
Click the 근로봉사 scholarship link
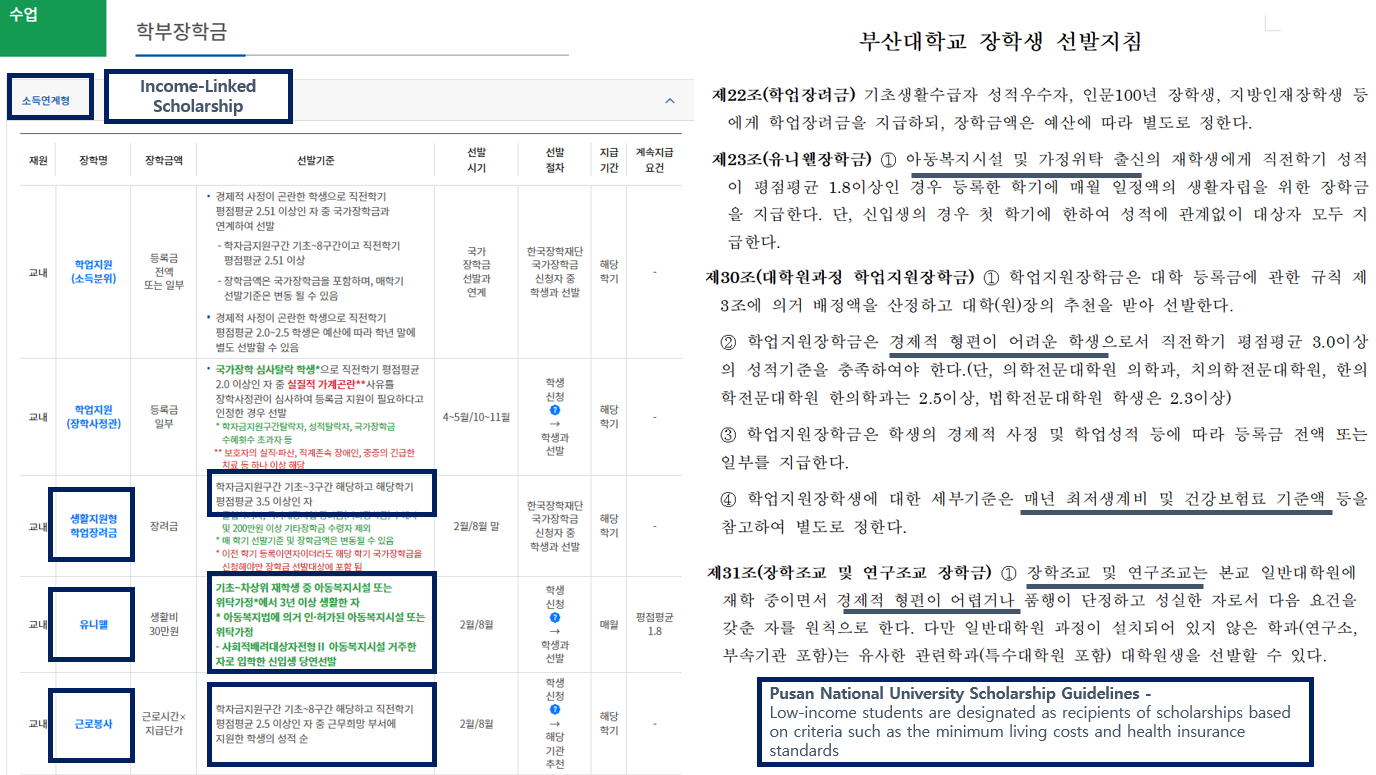(x=93, y=723)
